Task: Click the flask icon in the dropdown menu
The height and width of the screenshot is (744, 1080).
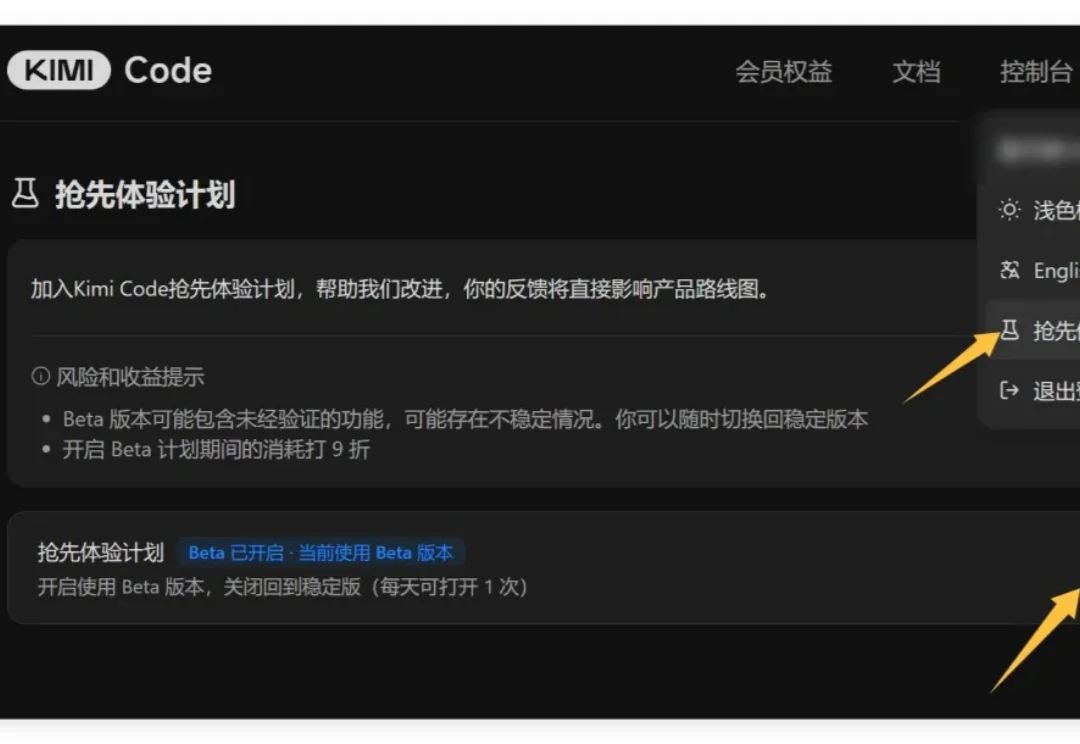Action: [x=1007, y=331]
